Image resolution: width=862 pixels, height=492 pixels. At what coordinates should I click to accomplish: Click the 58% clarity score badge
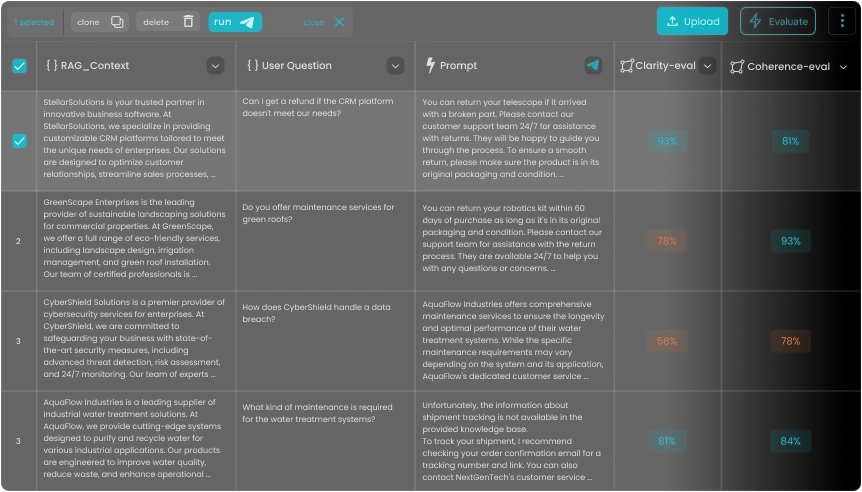[x=667, y=341]
